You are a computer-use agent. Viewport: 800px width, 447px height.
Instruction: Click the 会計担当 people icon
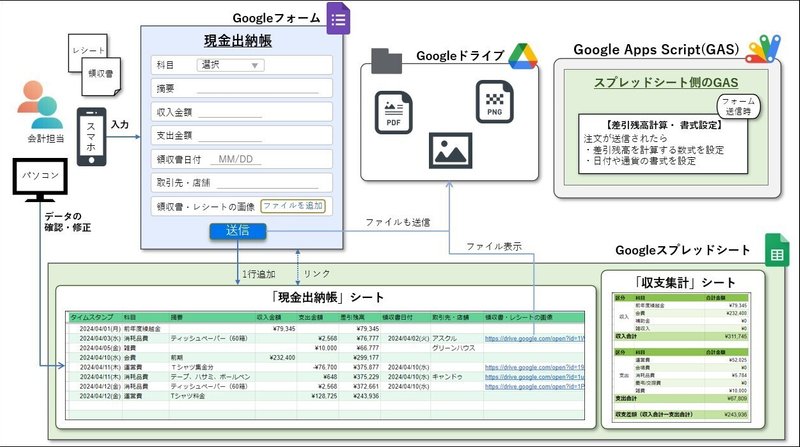pyautogui.click(x=40, y=105)
